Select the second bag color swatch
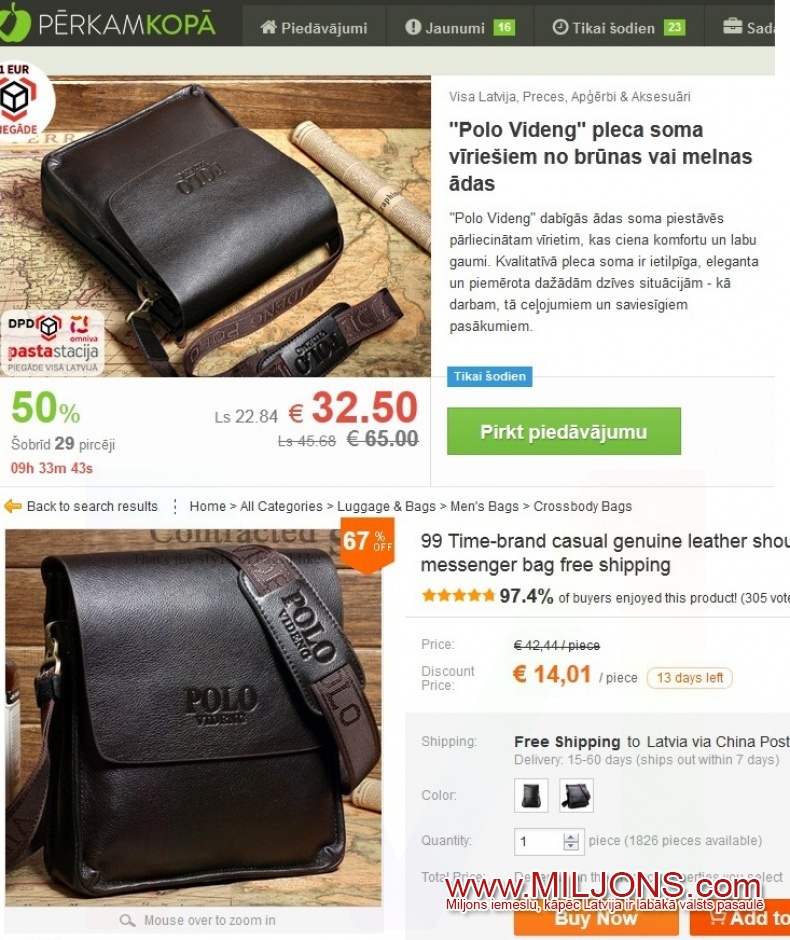Image resolution: width=790 pixels, height=940 pixels. coord(576,796)
